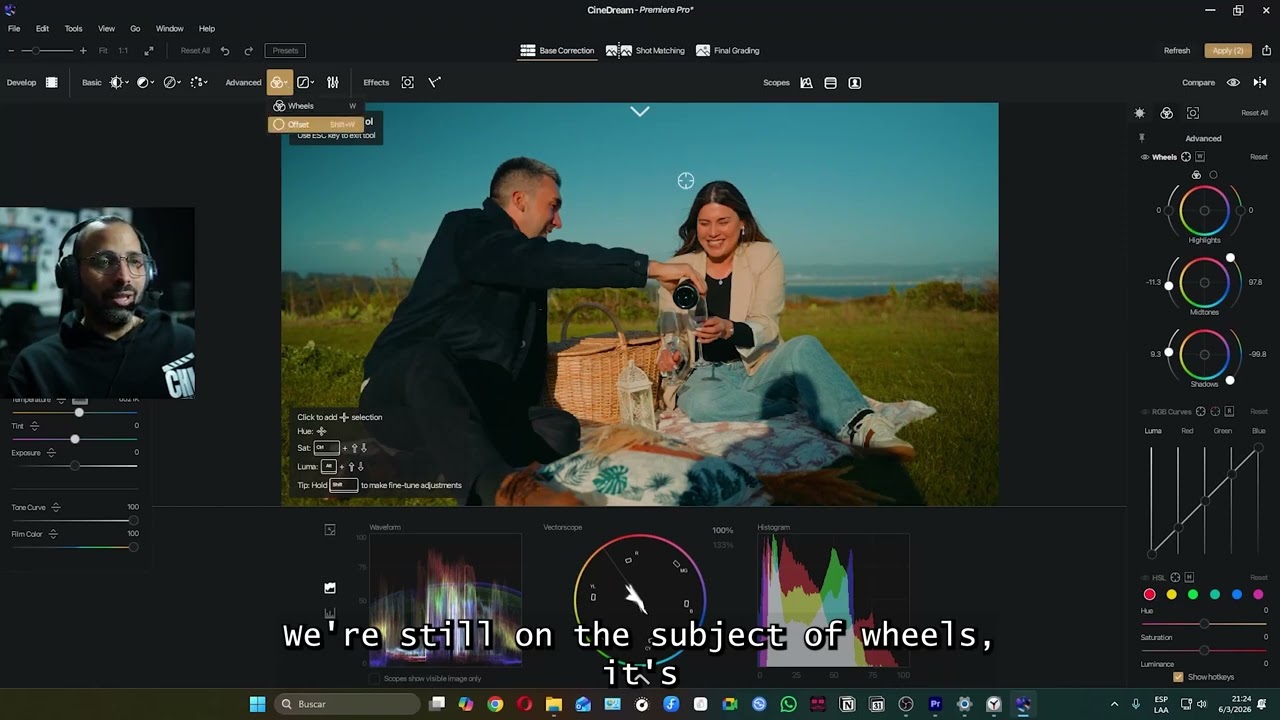The width and height of the screenshot is (1280, 720).
Task: Click the share export icon
Action: pos(1266,50)
